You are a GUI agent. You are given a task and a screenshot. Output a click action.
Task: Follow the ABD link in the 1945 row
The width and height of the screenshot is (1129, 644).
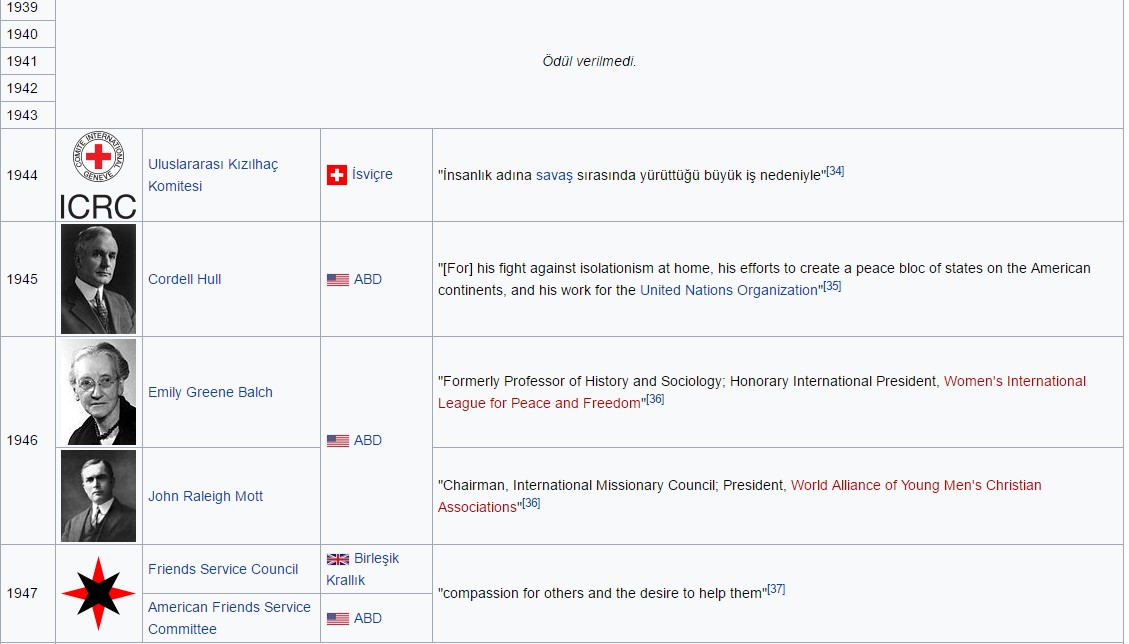point(368,279)
